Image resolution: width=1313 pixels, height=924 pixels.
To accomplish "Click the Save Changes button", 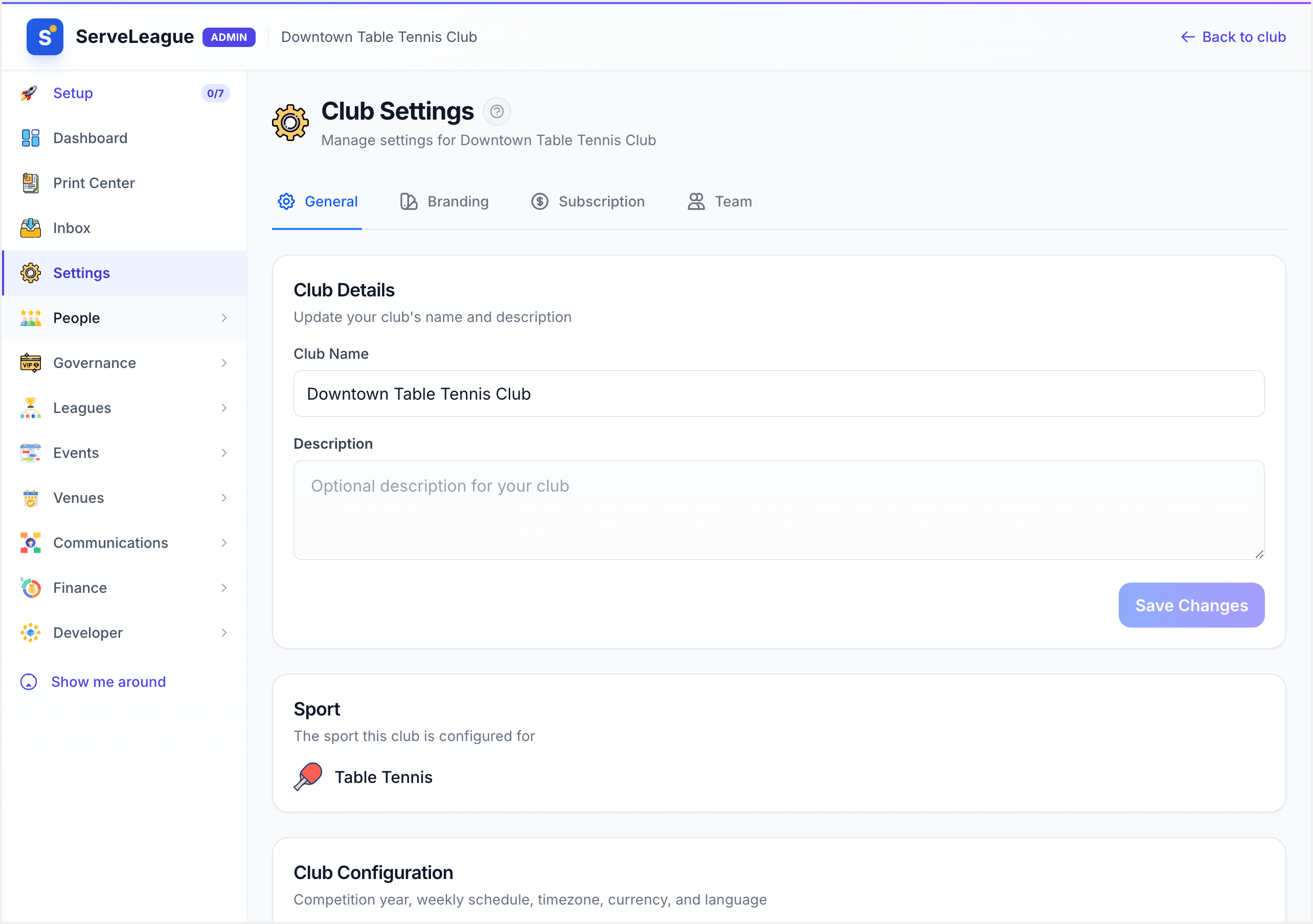I will [x=1191, y=605].
